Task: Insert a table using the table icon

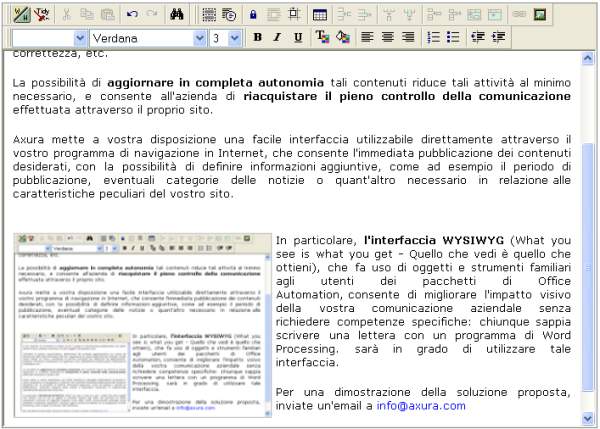Action: pyautogui.click(x=319, y=15)
